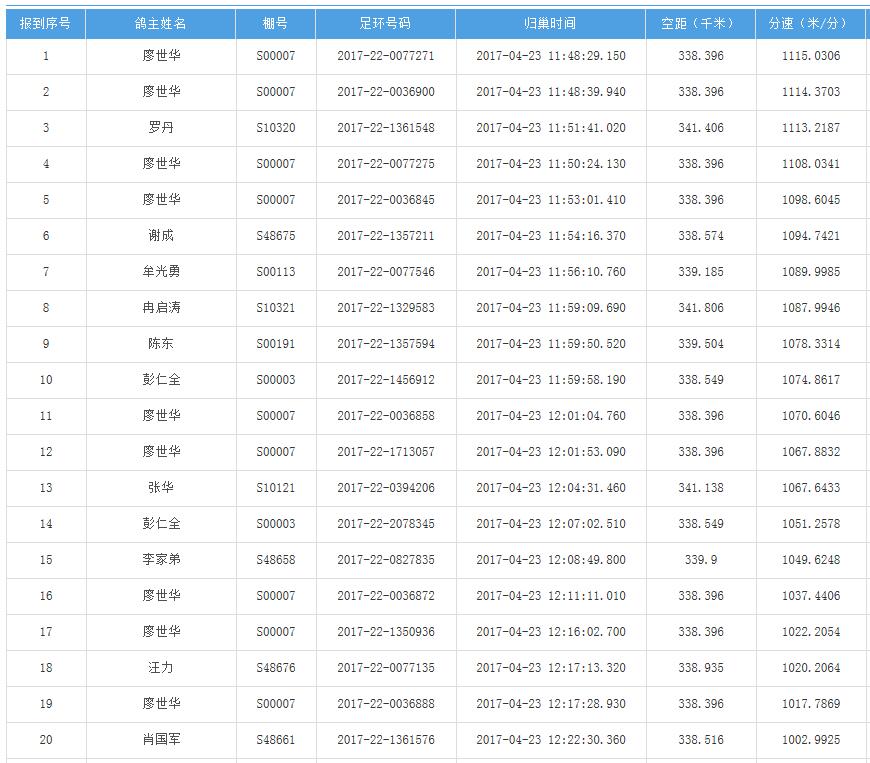Click the 足环号码 column header

point(385,23)
